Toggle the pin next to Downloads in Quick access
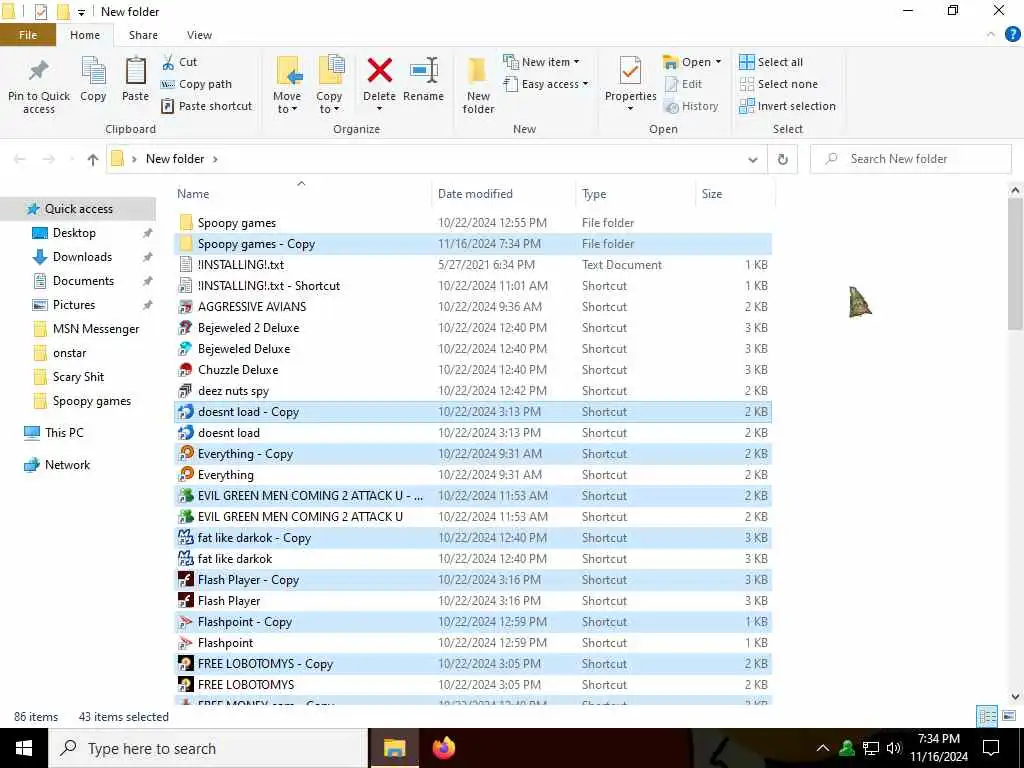This screenshot has height=768, width=1024. 148,257
